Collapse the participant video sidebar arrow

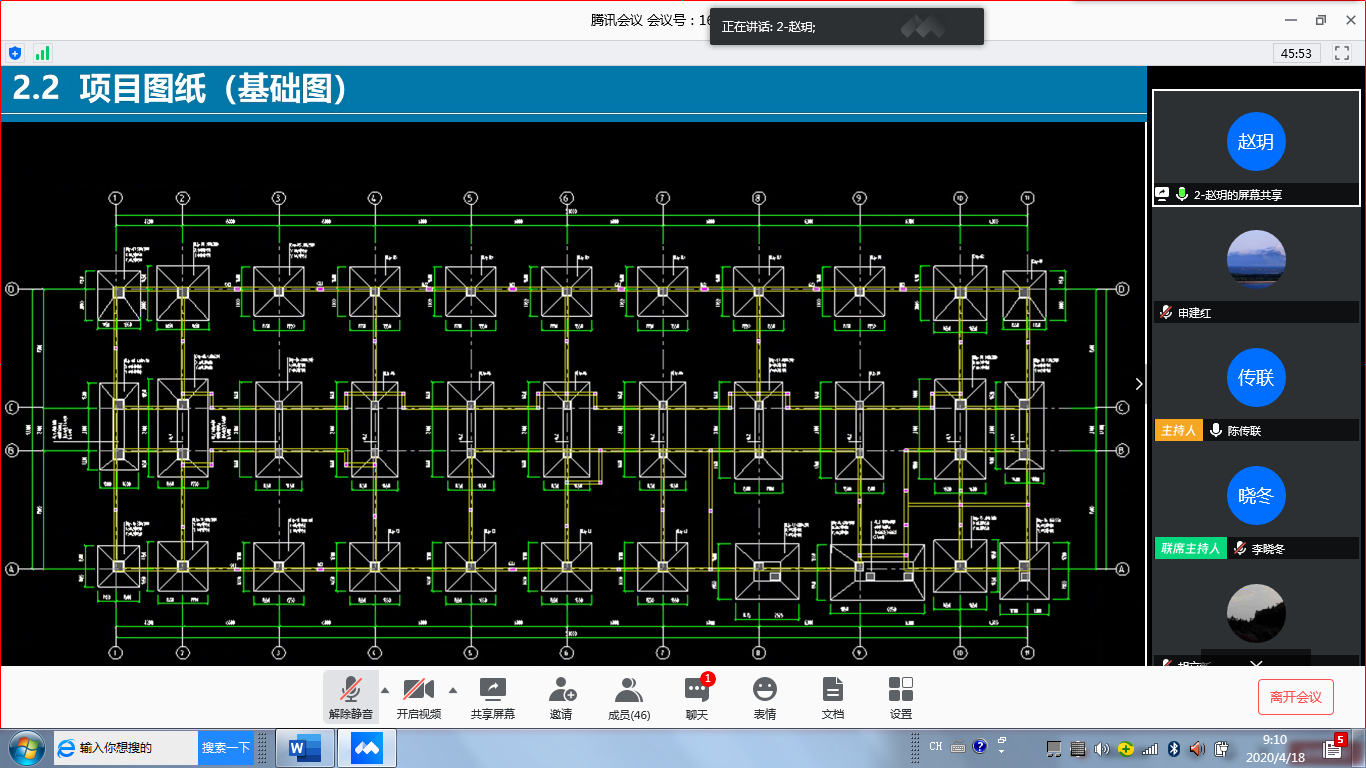click(x=1138, y=384)
